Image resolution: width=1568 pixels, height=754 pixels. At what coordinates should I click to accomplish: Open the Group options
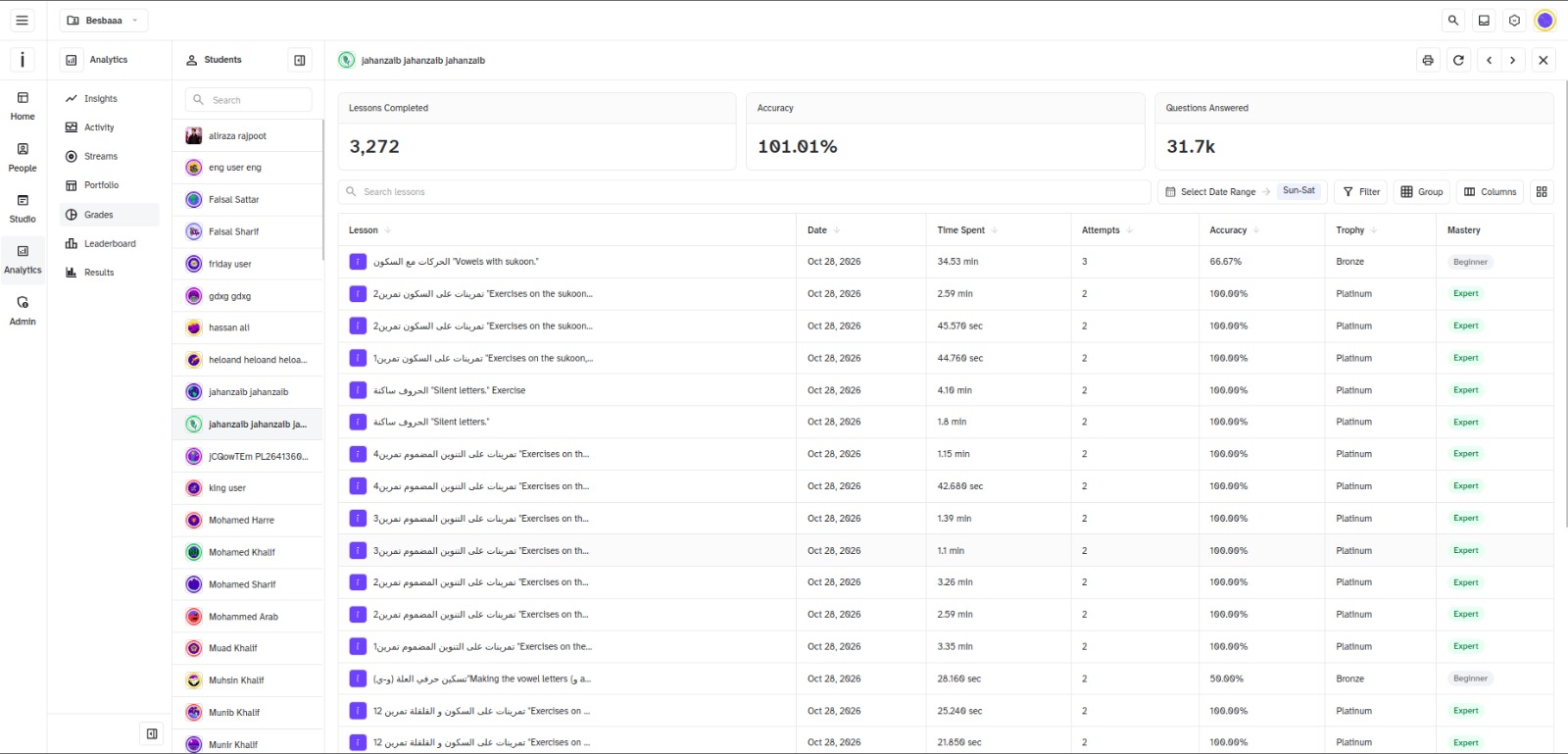(1422, 192)
